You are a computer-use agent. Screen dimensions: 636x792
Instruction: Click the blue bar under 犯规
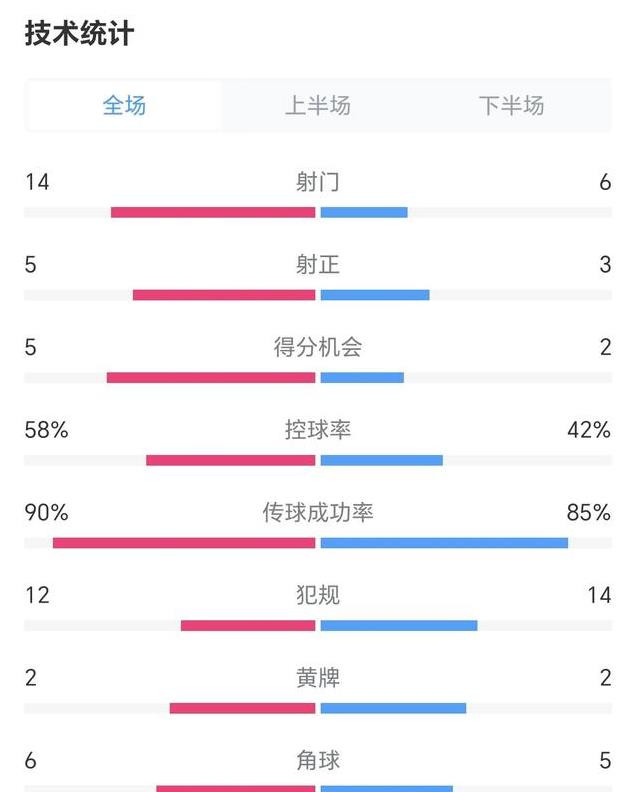pos(399,626)
